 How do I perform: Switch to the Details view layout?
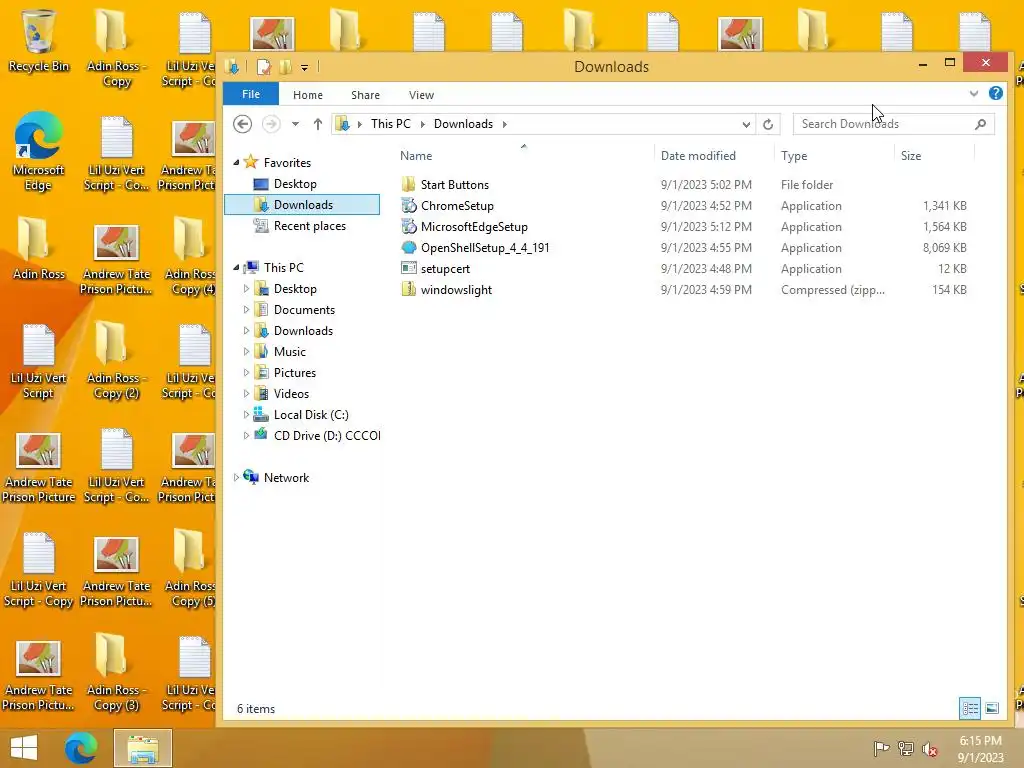970,709
